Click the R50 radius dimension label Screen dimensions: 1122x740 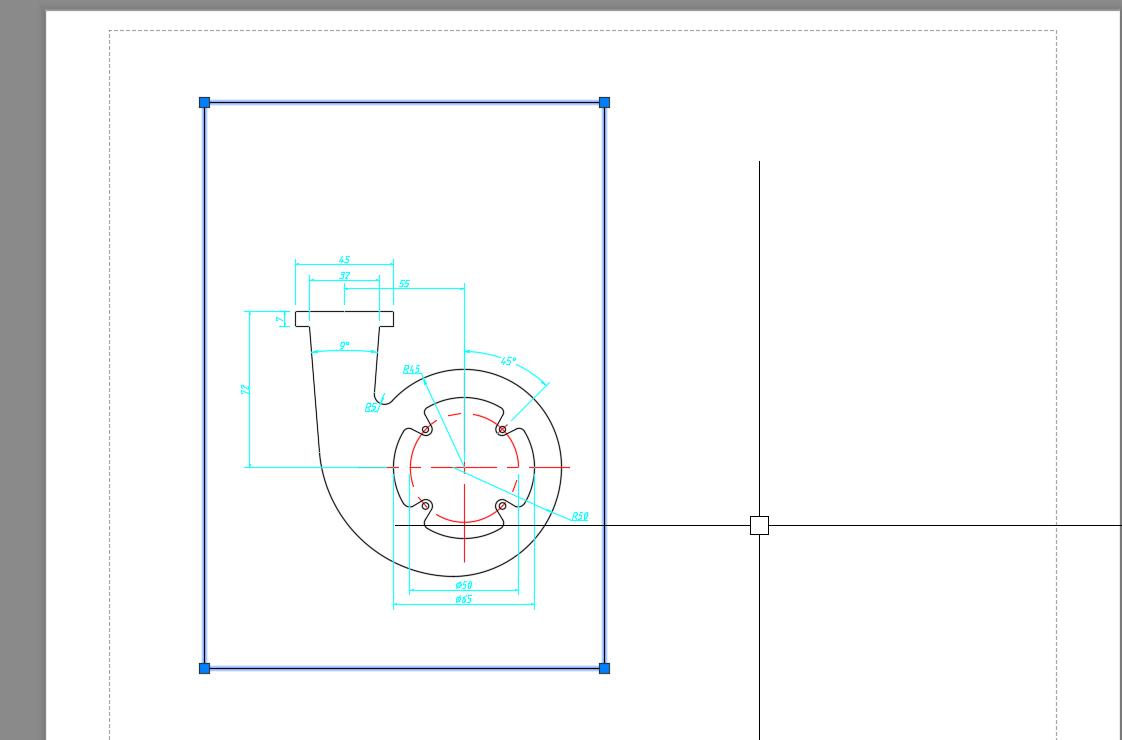coord(580,517)
